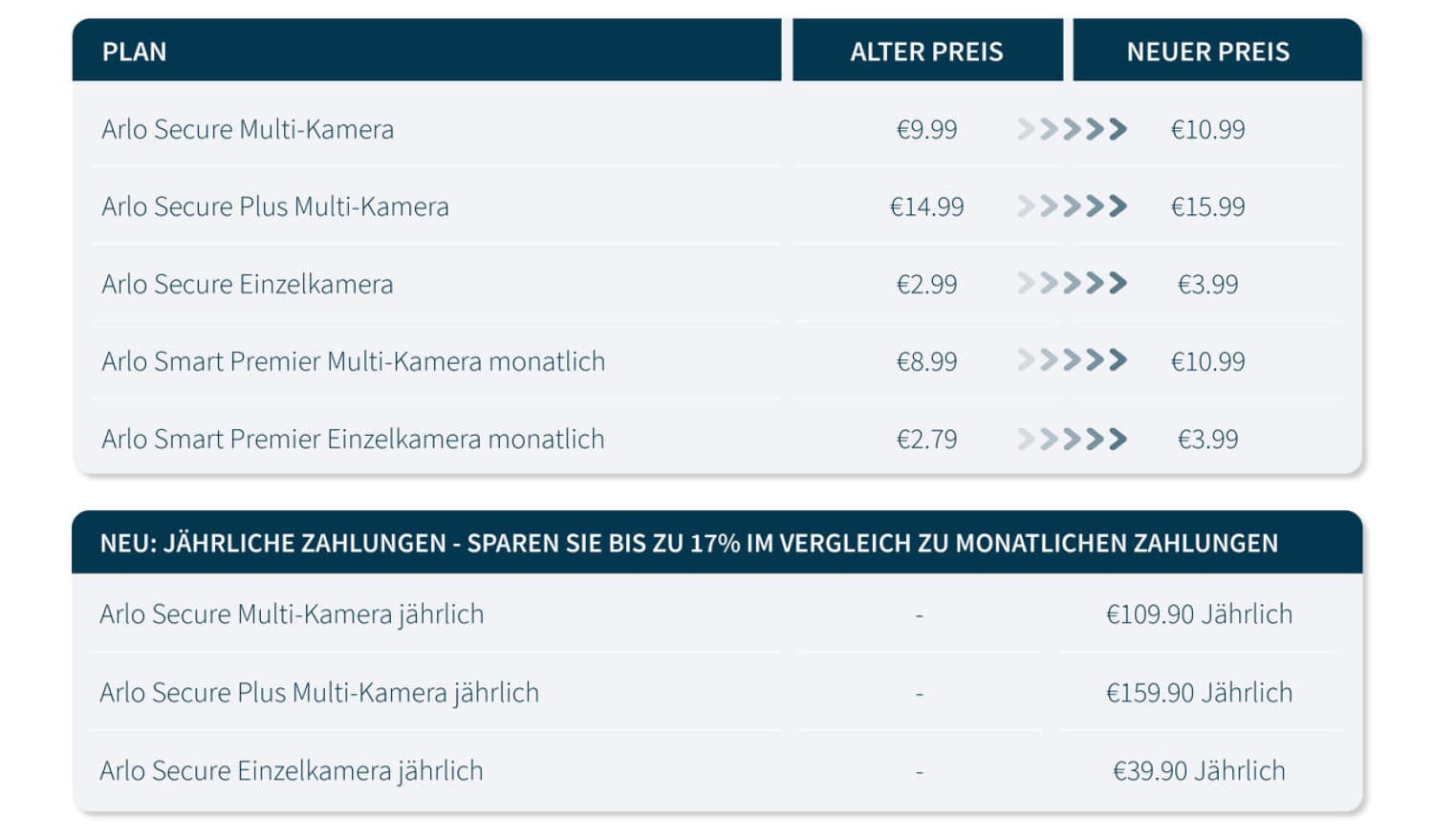Click the yearly savings banner header
Screen dimensions: 1434x840
point(688,543)
